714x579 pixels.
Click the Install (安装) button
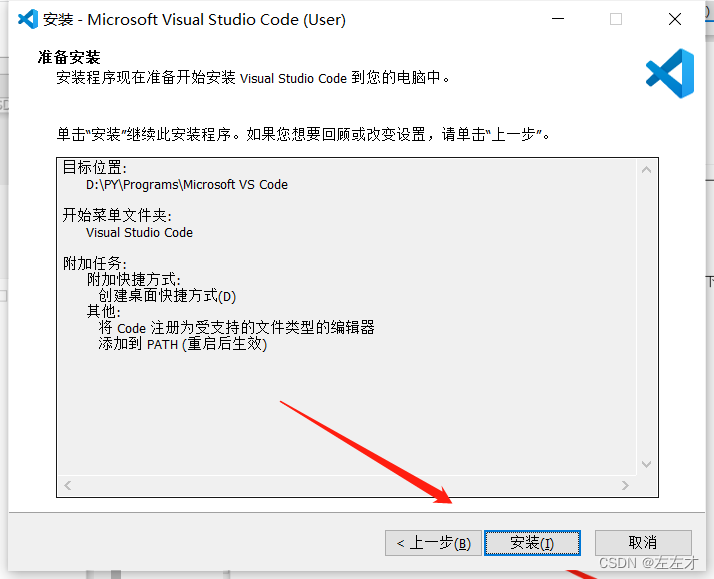(x=532, y=543)
